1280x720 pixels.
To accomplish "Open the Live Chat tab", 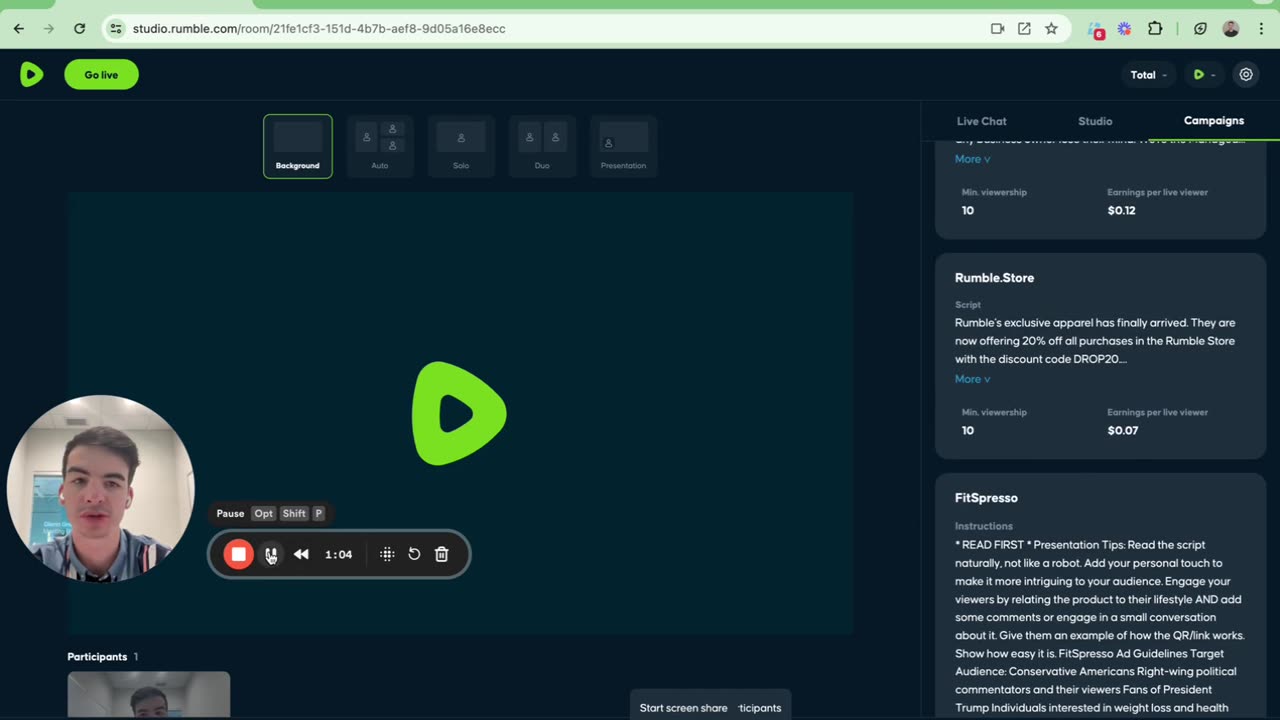I will pos(982,121).
